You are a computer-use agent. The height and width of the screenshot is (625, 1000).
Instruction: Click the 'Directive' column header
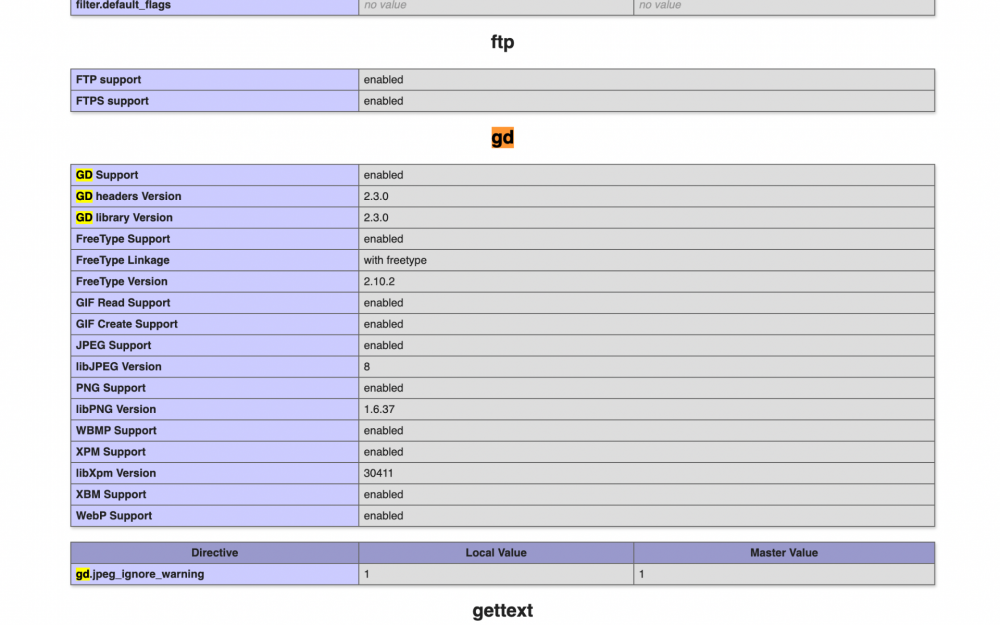[214, 553]
